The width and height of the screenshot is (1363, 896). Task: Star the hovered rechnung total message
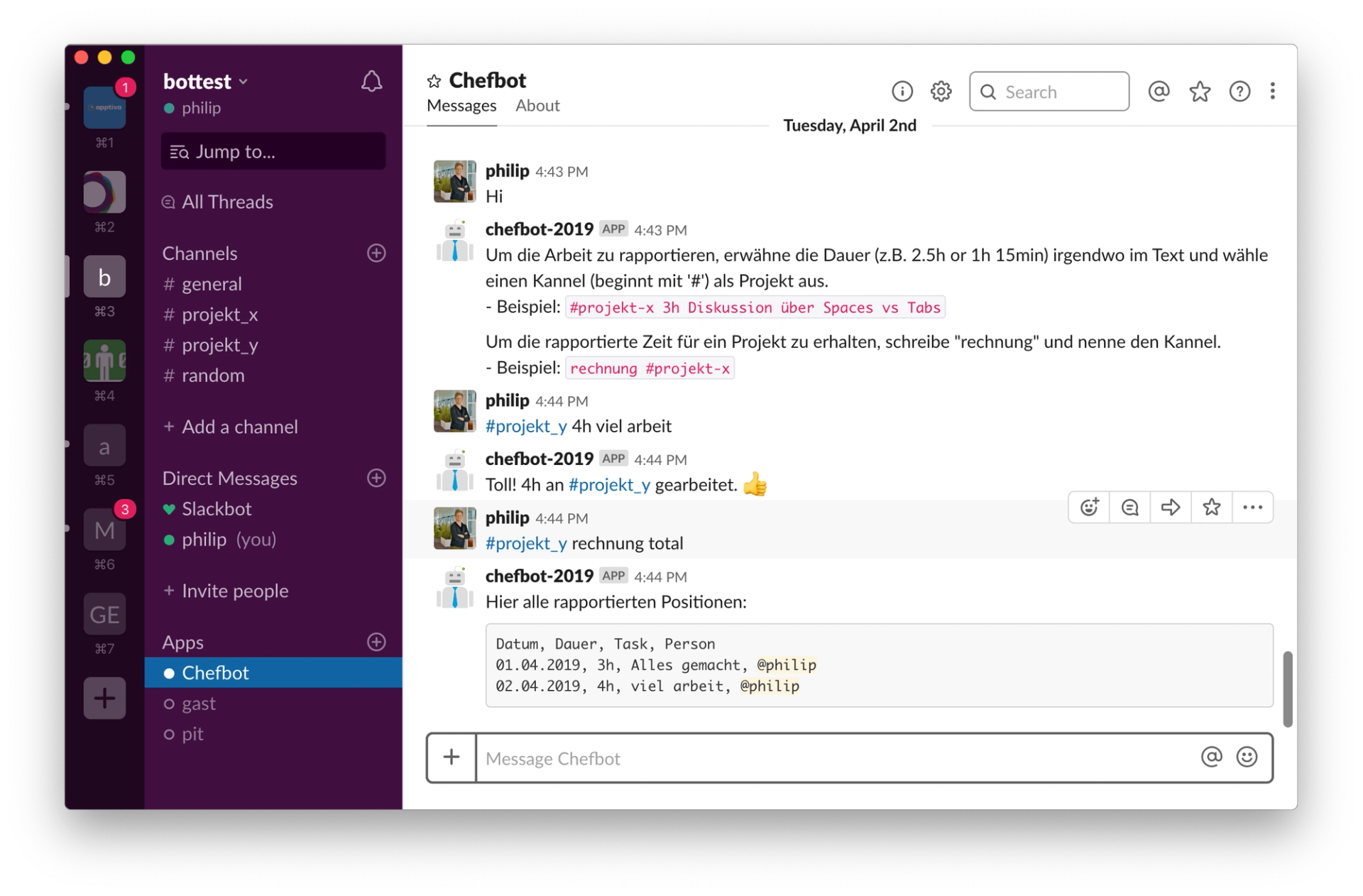pos(1211,508)
